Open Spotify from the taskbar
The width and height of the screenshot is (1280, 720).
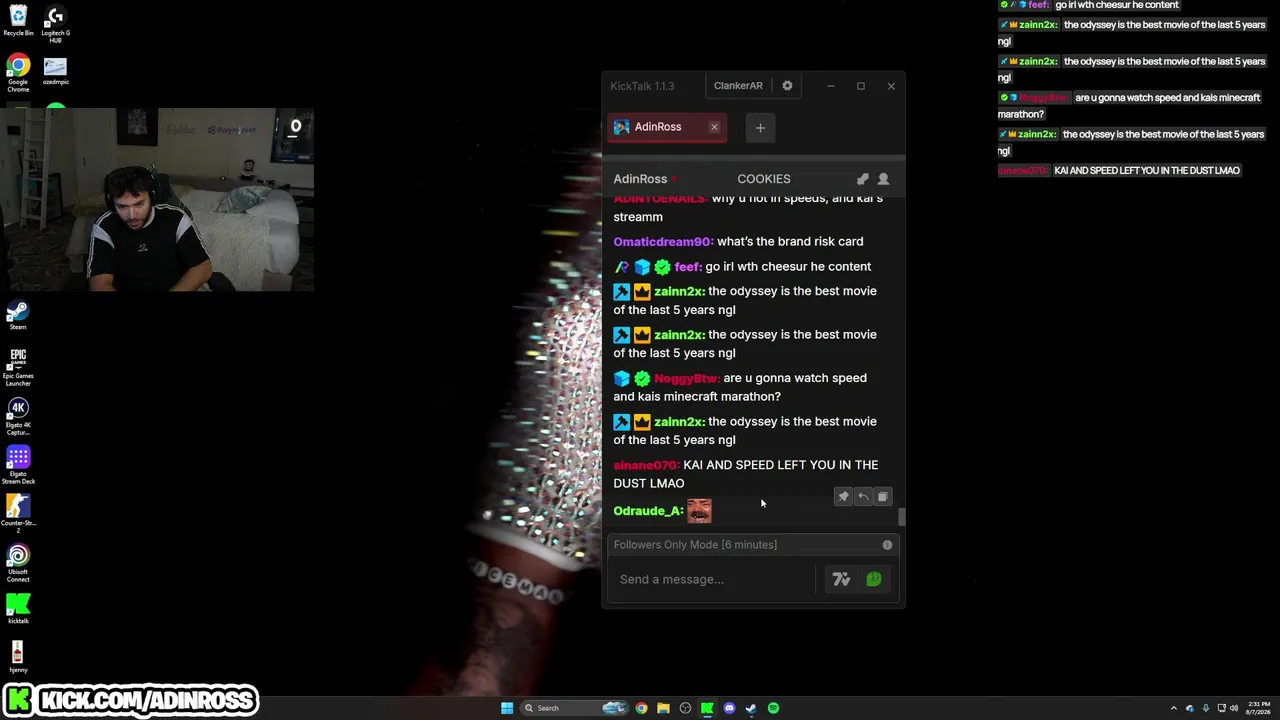pos(773,708)
